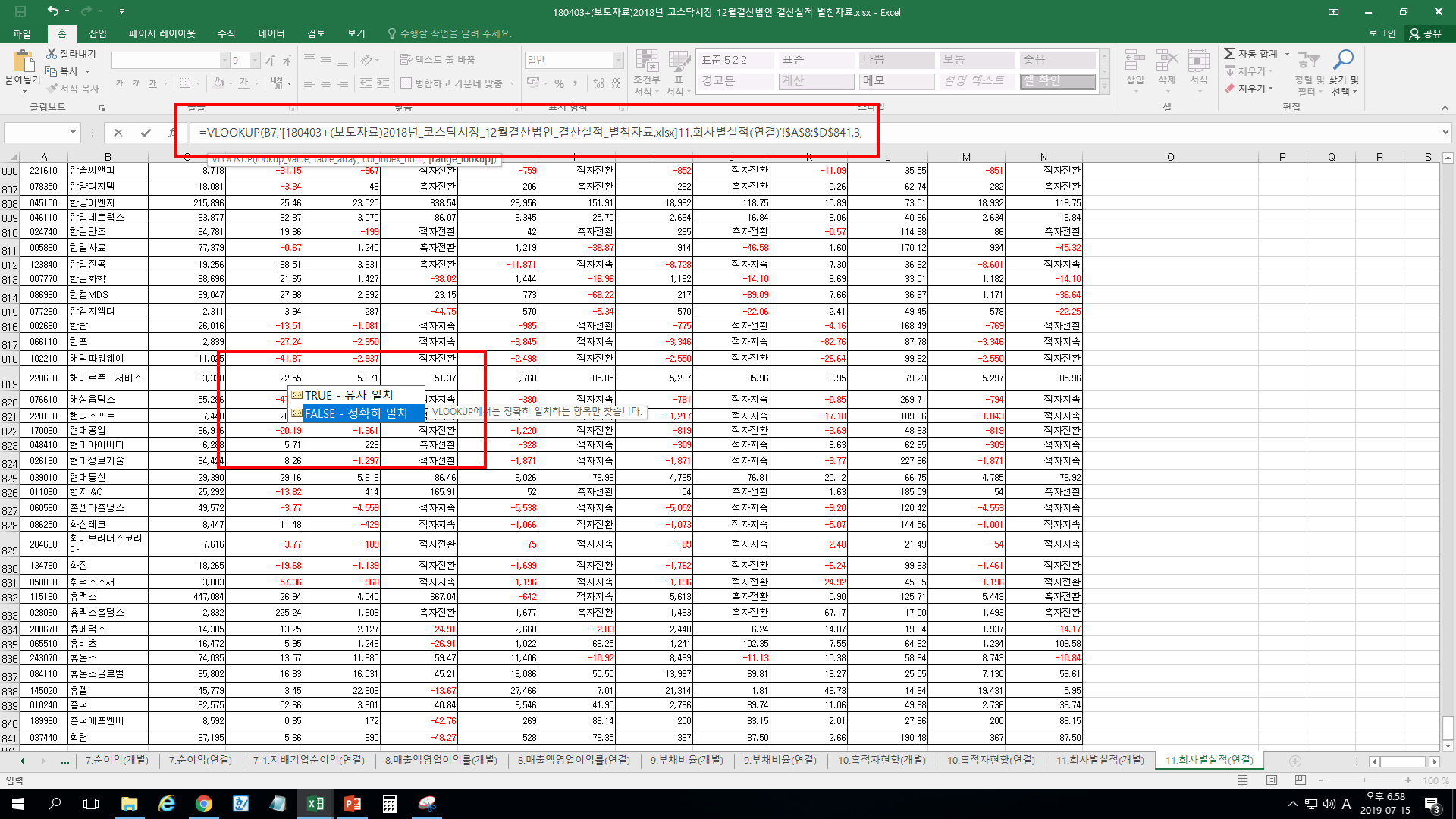Click the Conditional Formatting (조건부 서식) icon

pos(647,61)
